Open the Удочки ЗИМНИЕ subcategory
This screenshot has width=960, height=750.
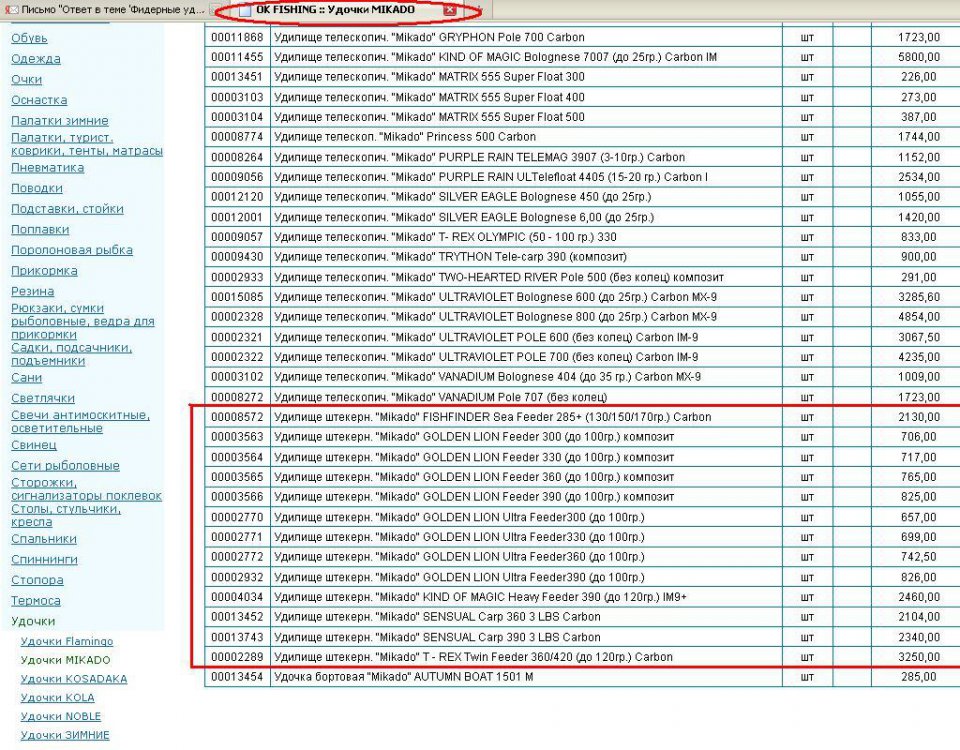[x=65, y=735]
